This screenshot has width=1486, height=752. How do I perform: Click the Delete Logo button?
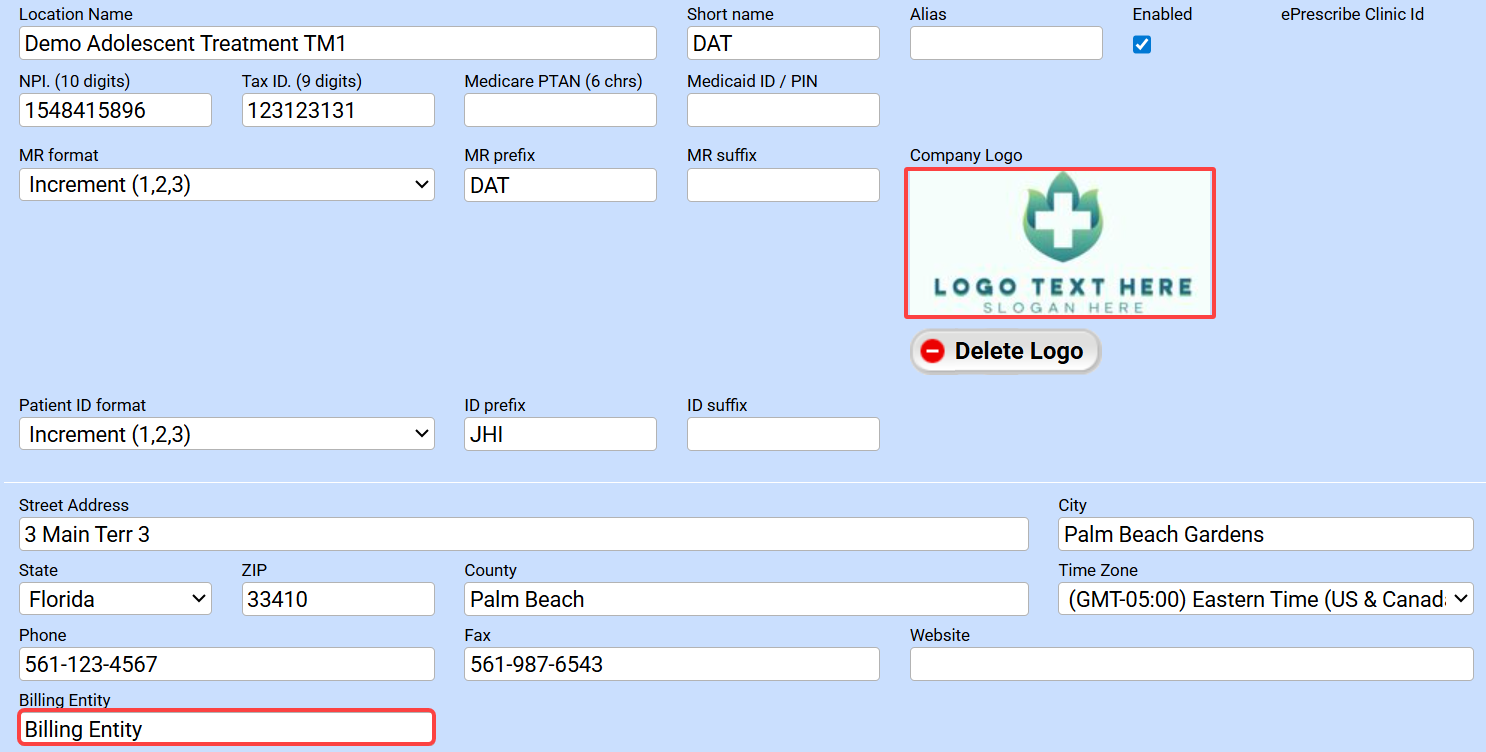tap(1004, 352)
